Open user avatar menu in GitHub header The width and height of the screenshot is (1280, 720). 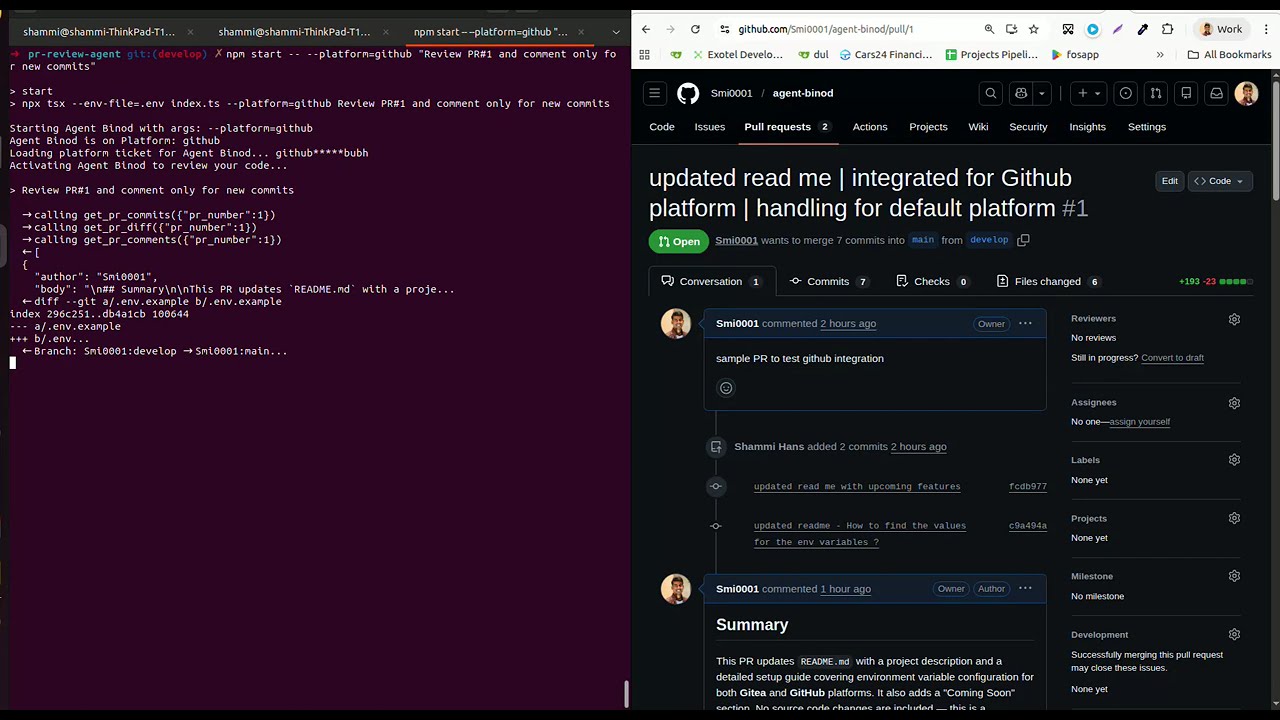click(1246, 93)
